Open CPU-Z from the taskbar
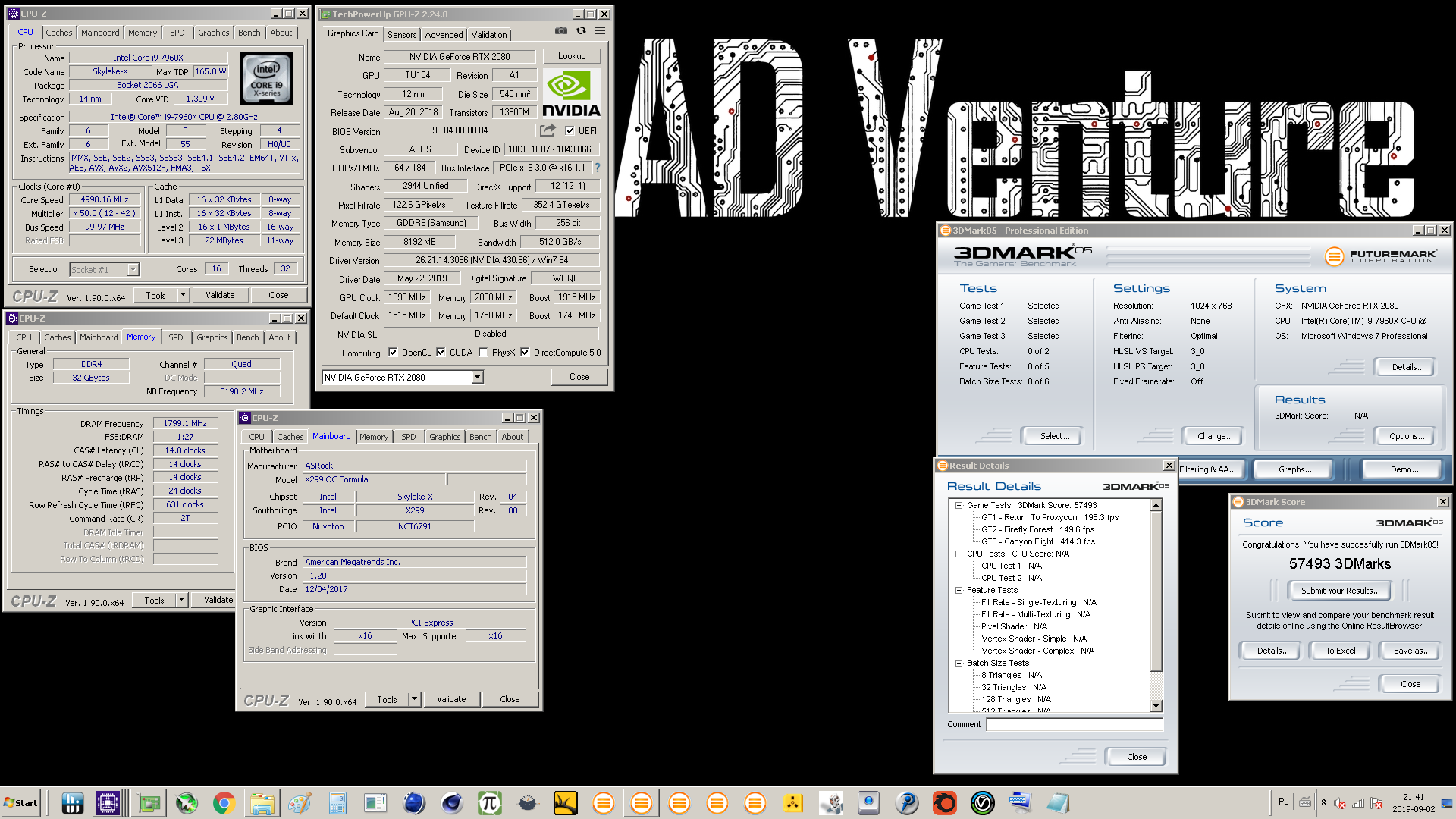The image size is (1456, 819). 107,802
